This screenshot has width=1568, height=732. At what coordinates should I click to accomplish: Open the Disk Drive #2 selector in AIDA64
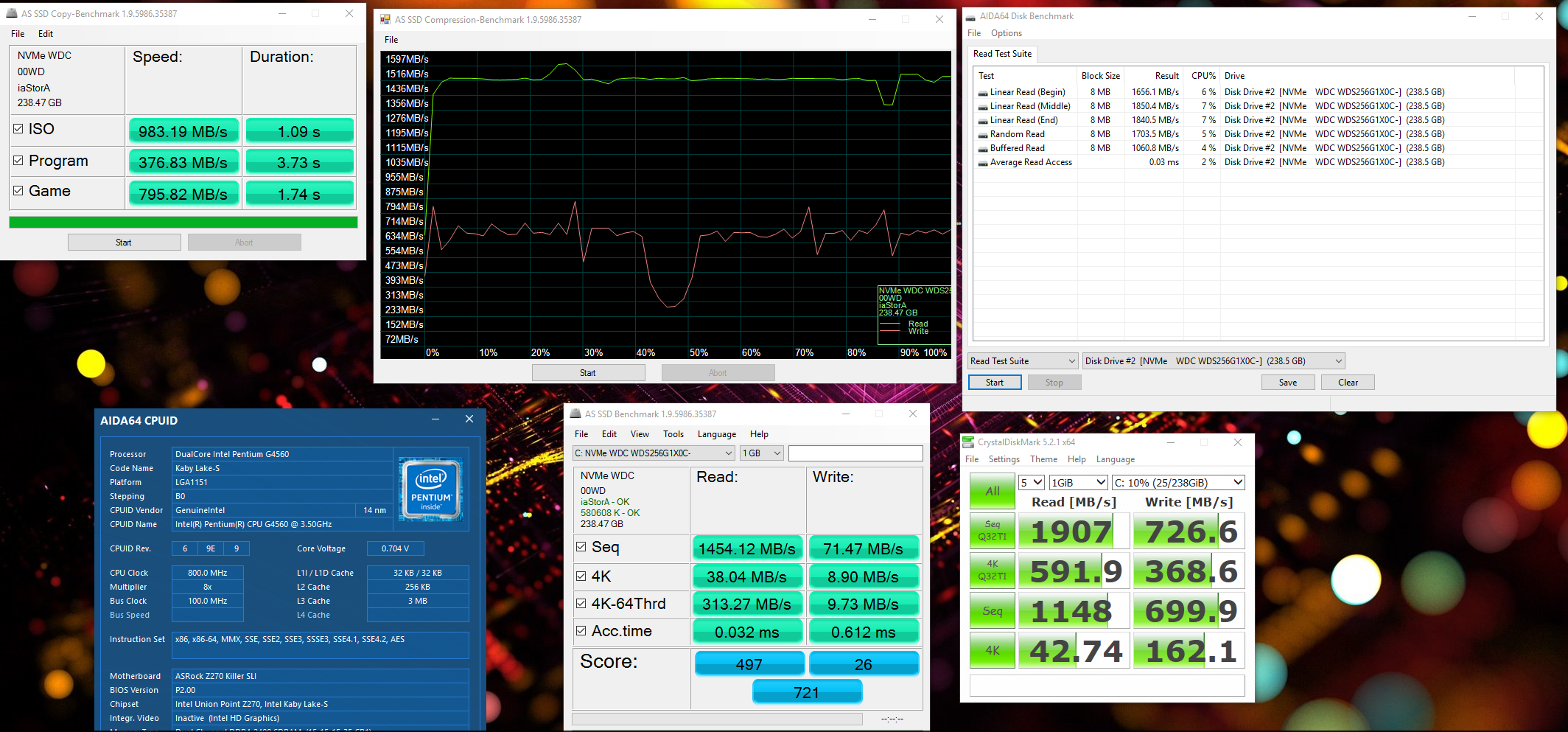[x=1214, y=361]
